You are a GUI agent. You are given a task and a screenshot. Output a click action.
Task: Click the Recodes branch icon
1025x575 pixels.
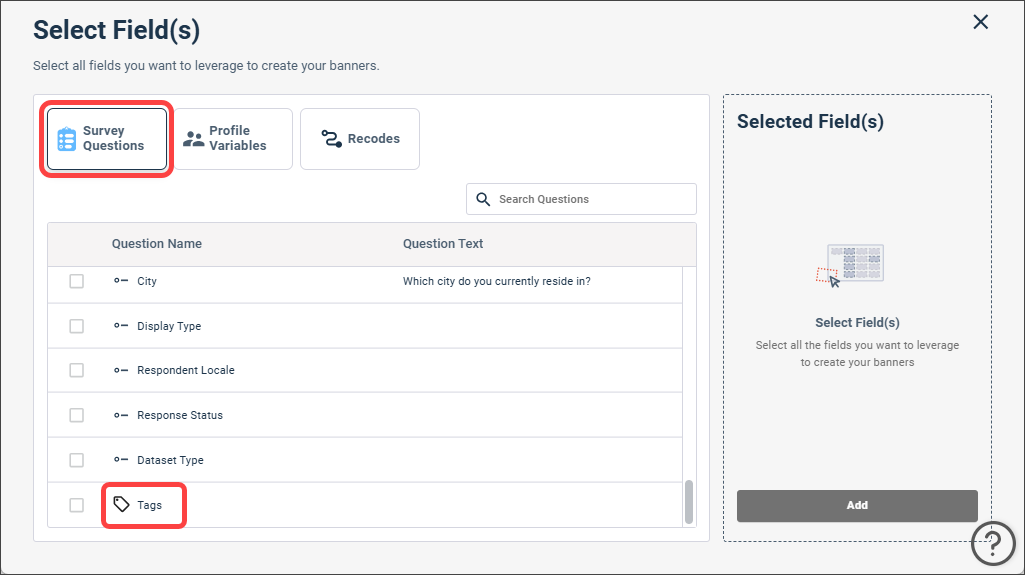pyautogui.click(x=331, y=139)
